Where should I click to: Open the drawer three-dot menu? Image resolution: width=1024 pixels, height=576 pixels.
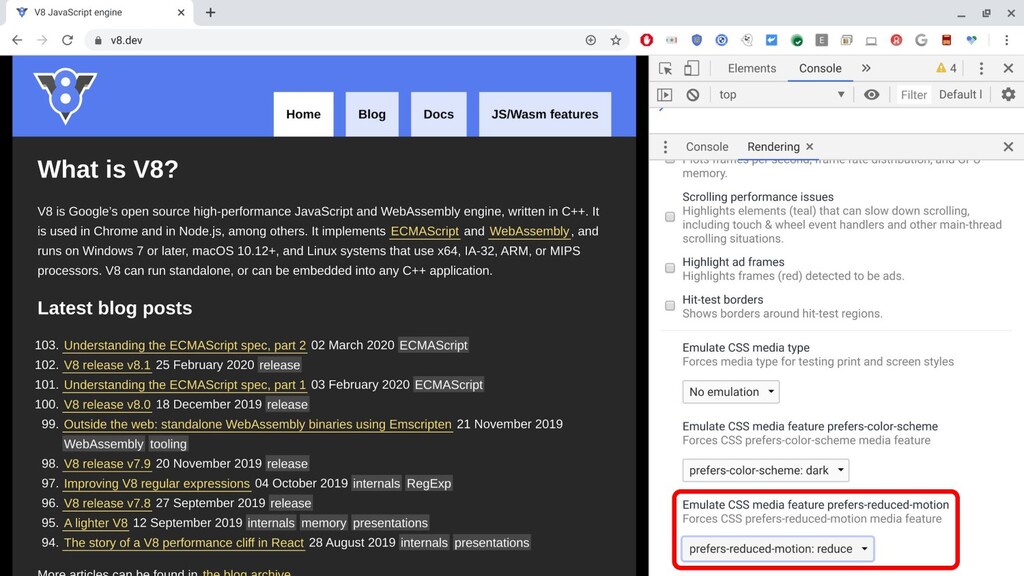coord(665,147)
